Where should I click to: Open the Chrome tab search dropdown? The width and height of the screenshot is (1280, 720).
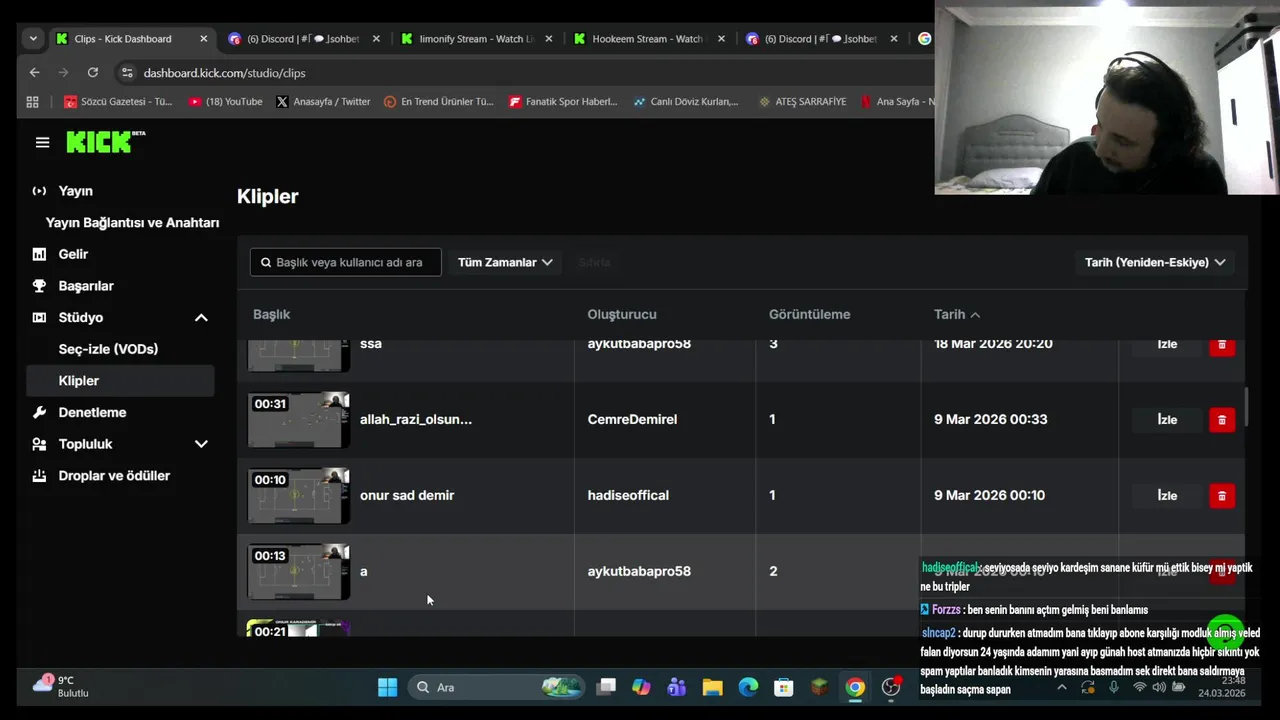33,39
